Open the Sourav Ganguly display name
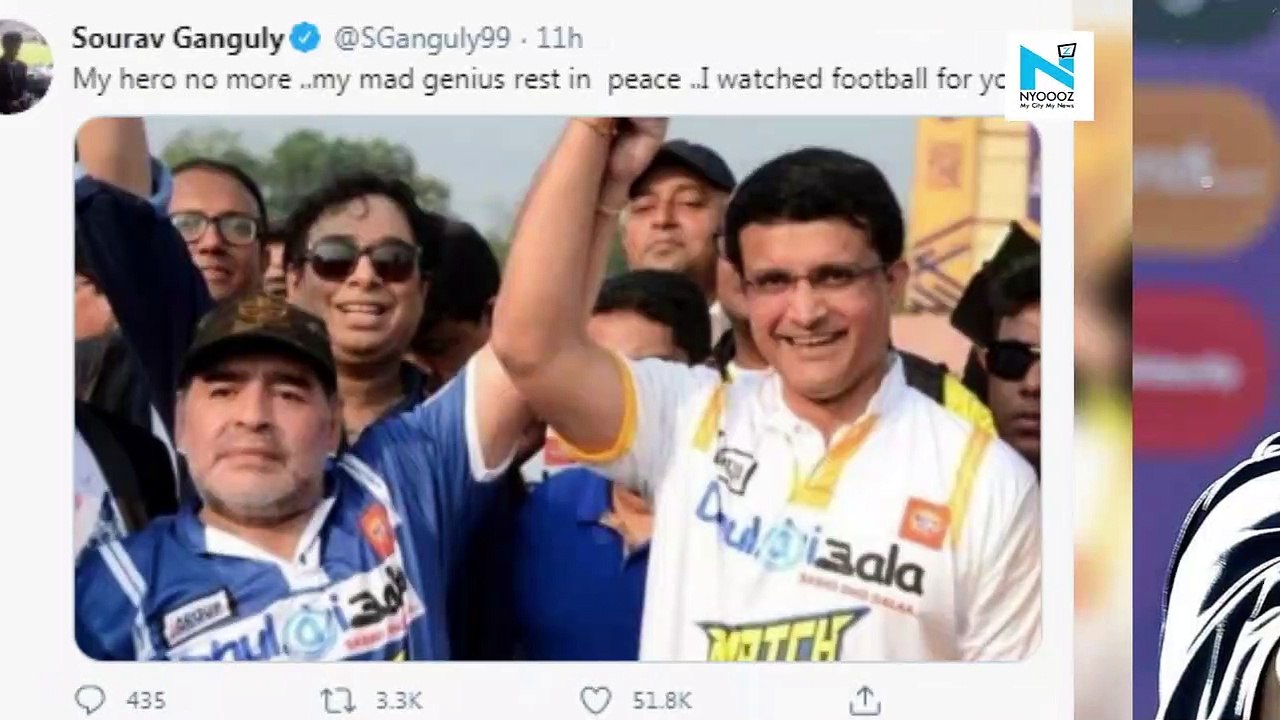 click(x=178, y=39)
